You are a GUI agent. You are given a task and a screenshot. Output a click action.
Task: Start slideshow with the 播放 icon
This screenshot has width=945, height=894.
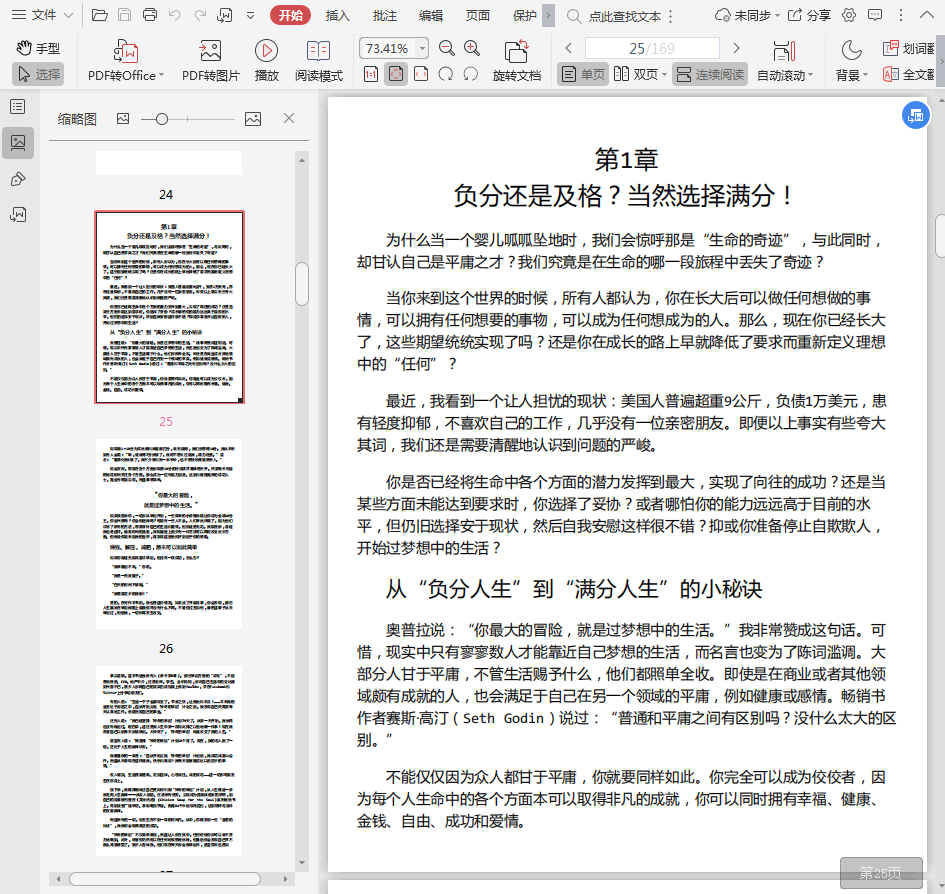click(266, 51)
